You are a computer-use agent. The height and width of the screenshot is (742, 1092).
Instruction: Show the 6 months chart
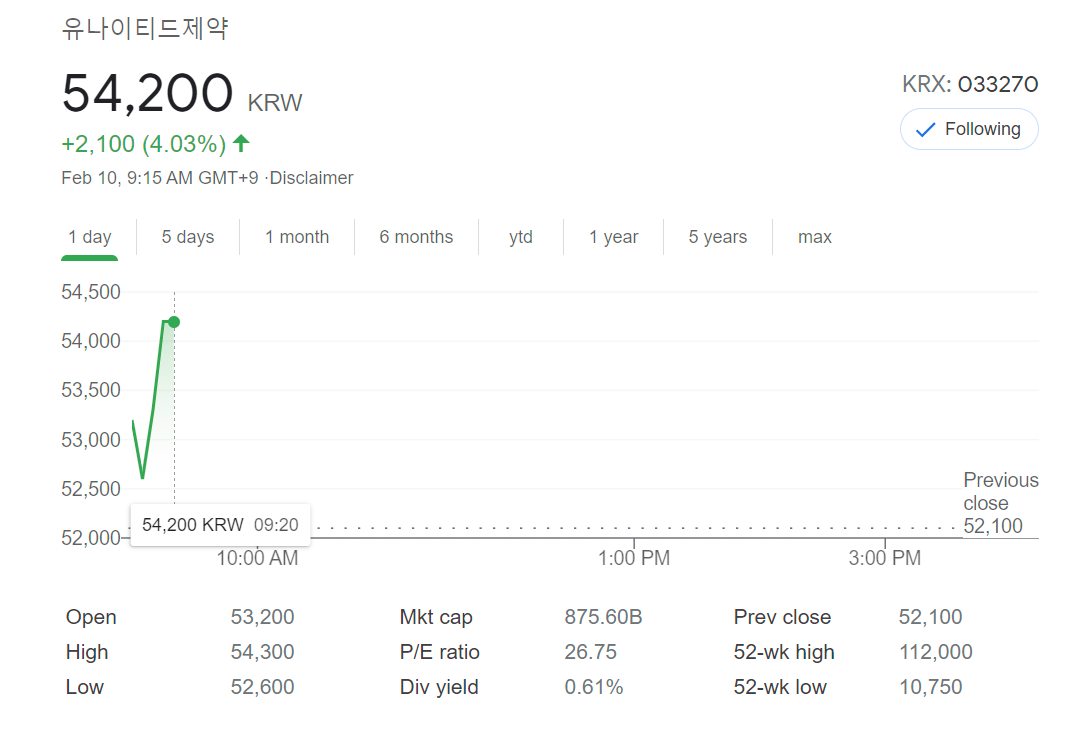pos(416,237)
